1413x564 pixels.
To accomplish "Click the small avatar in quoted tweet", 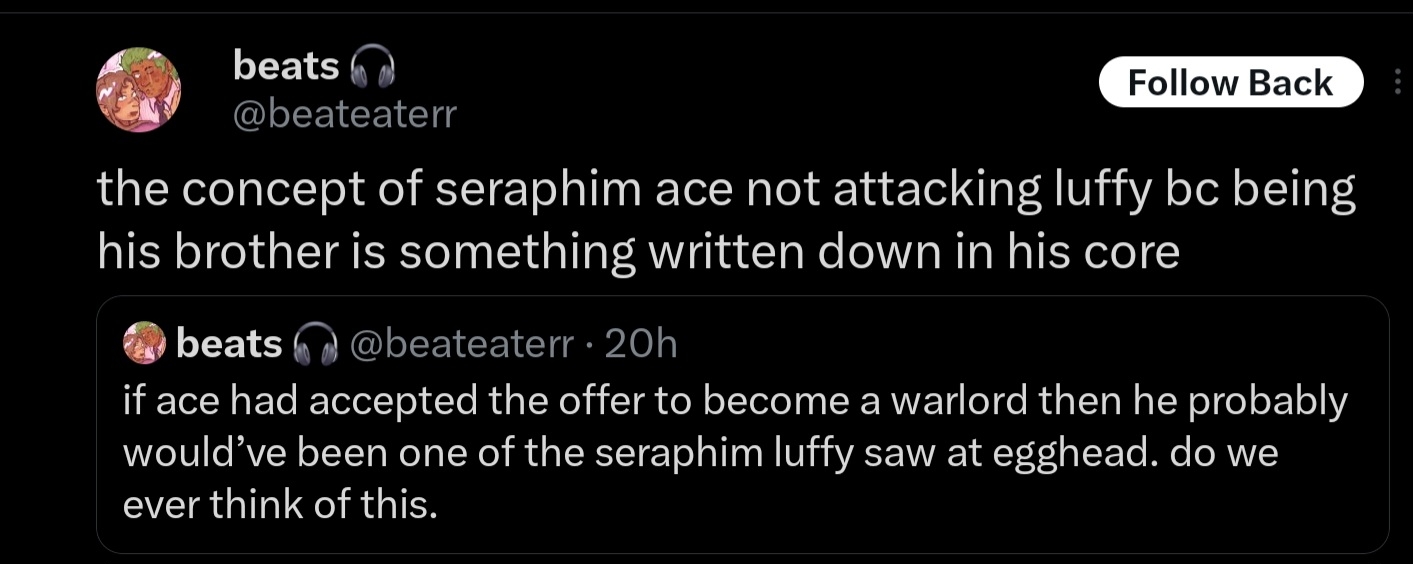I will click(143, 343).
